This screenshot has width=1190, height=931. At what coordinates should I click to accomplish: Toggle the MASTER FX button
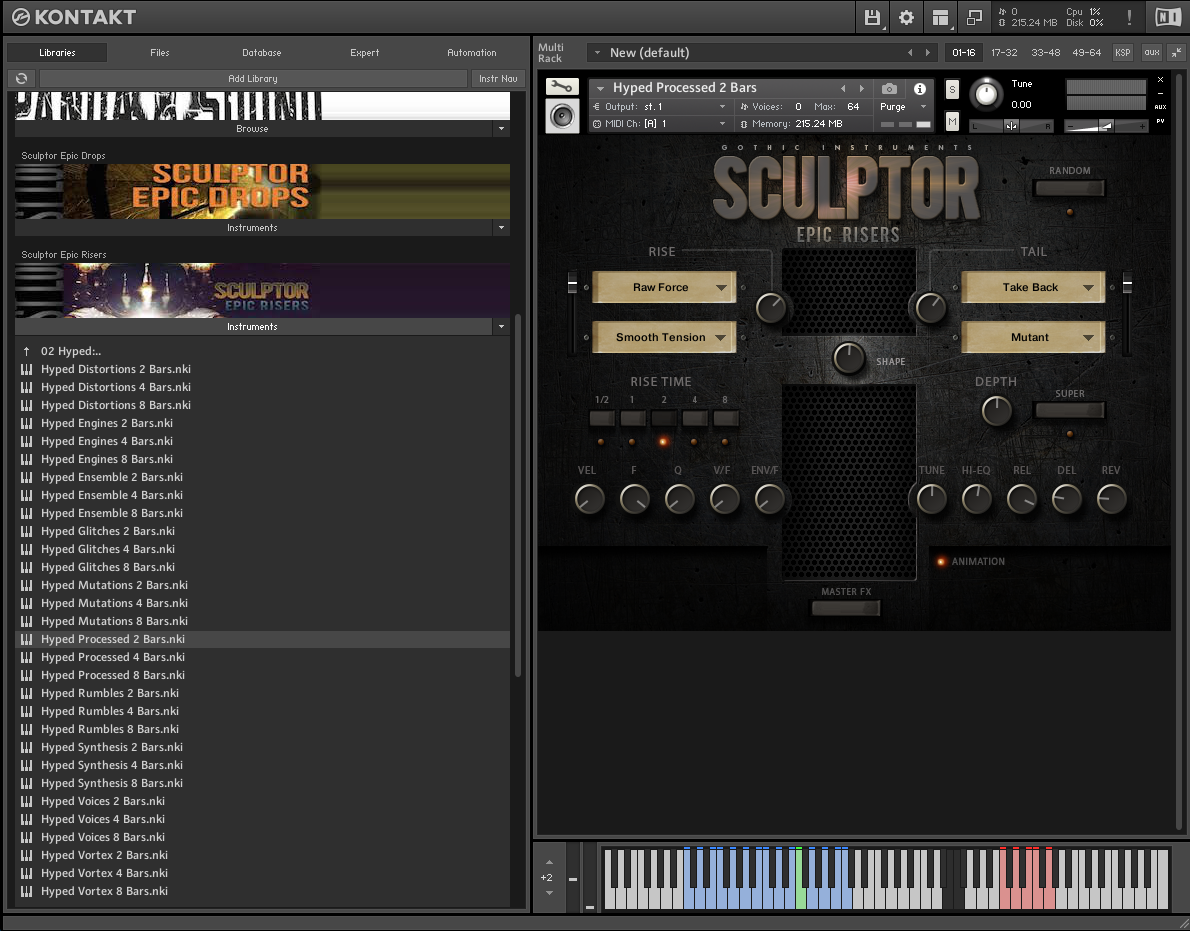tap(846, 608)
